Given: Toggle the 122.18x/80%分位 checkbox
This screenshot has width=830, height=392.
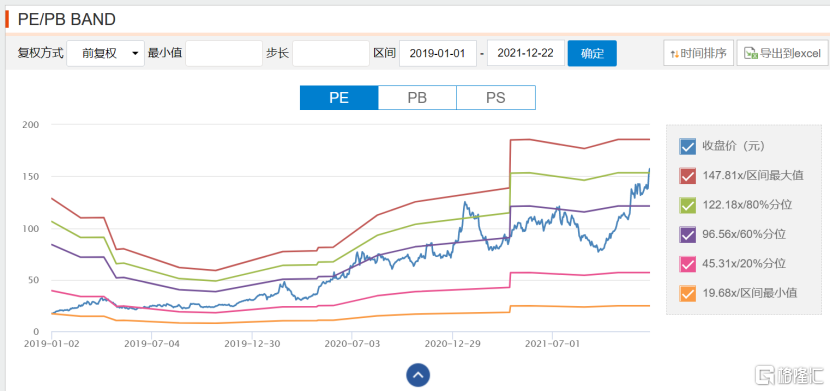Looking at the screenshot, I should click(x=687, y=205).
